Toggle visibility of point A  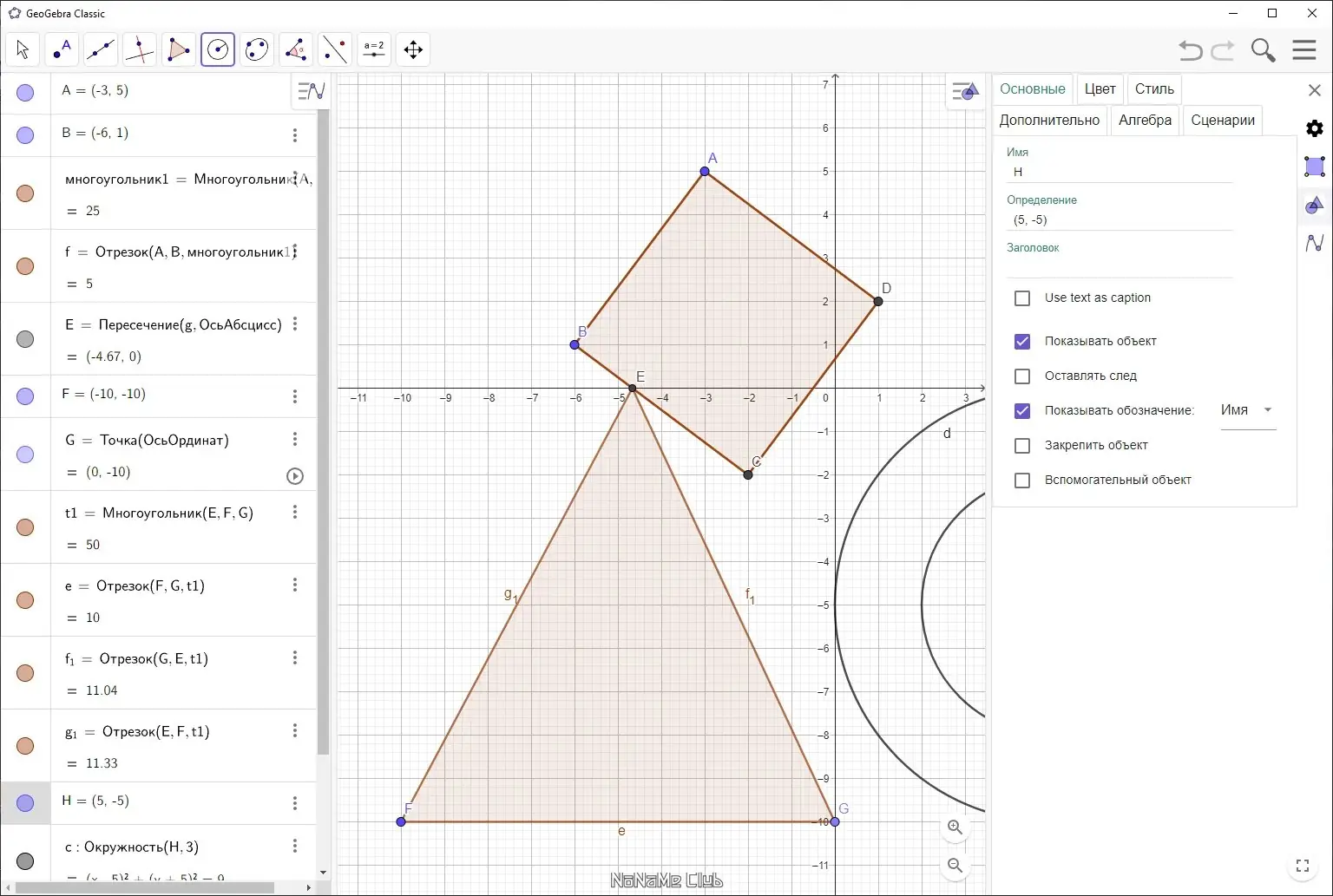pyautogui.click(x=25, y=92)
